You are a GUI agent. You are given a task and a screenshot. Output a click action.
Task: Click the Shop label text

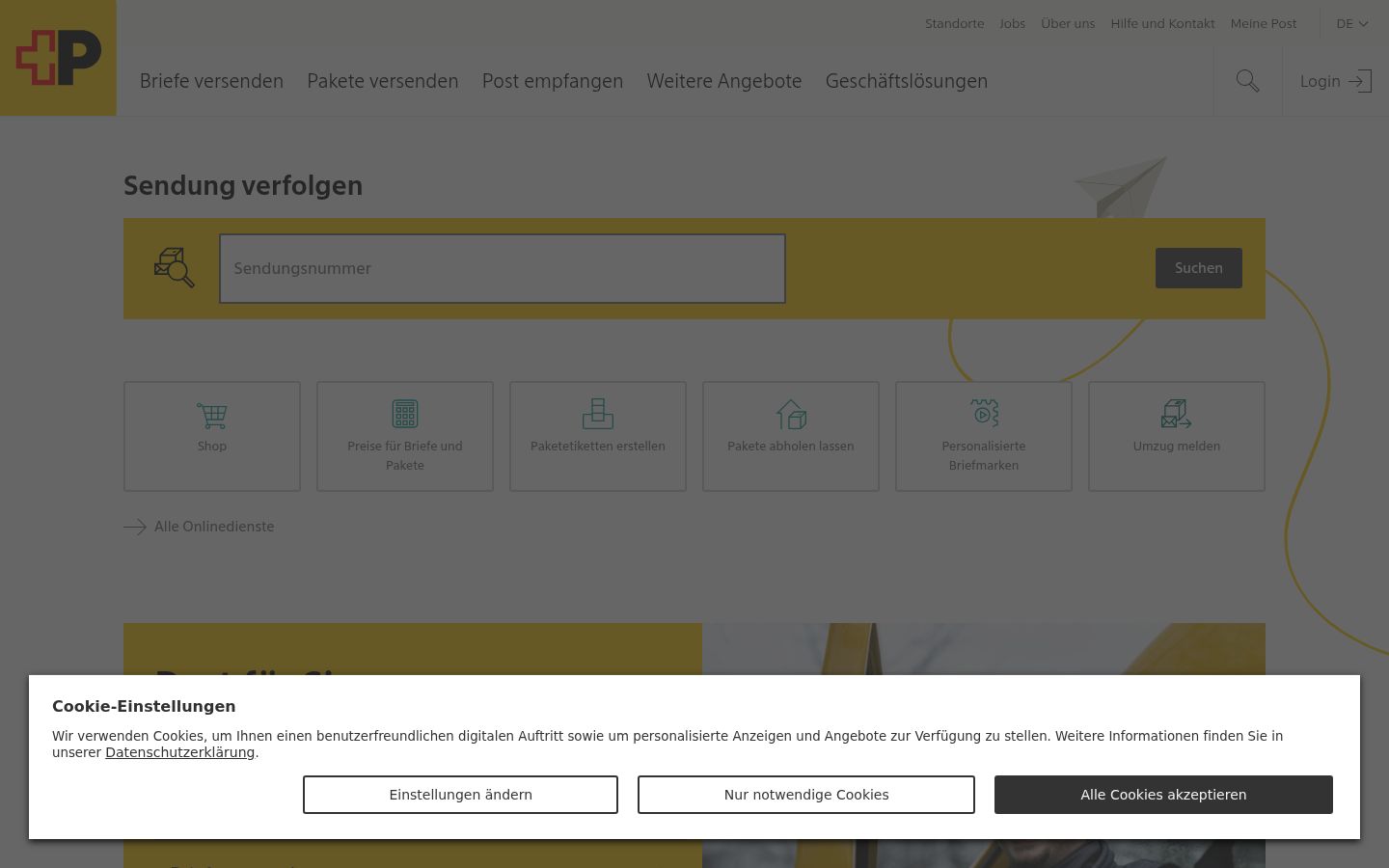[x=212, y=446]
